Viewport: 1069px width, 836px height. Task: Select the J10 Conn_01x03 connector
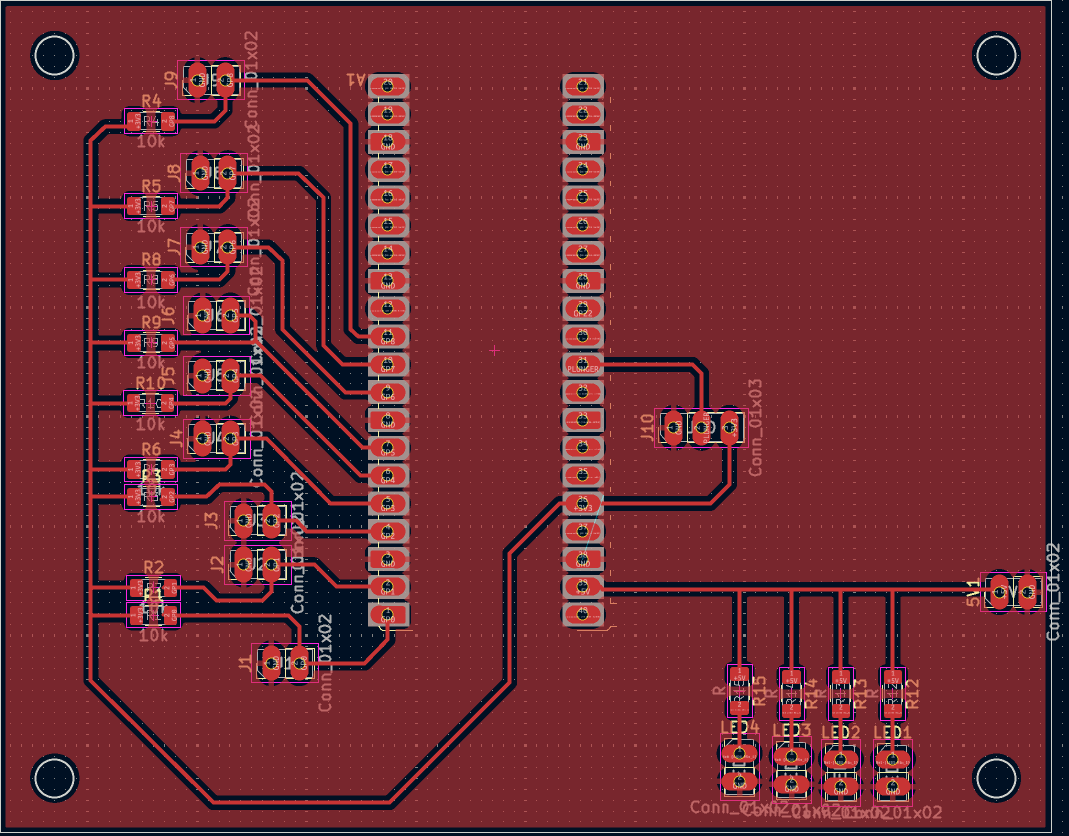coord(698,428)
